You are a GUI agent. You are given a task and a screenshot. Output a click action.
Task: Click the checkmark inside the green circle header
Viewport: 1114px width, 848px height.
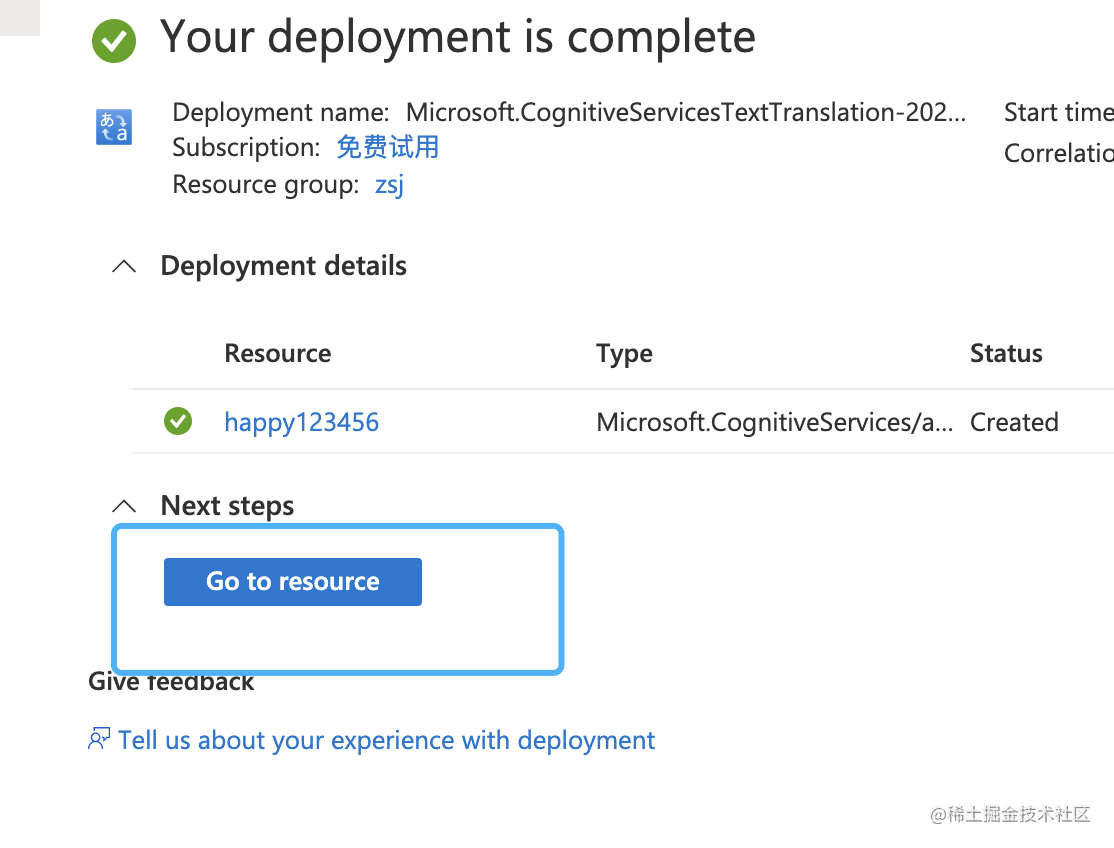(x=113, y=41)
